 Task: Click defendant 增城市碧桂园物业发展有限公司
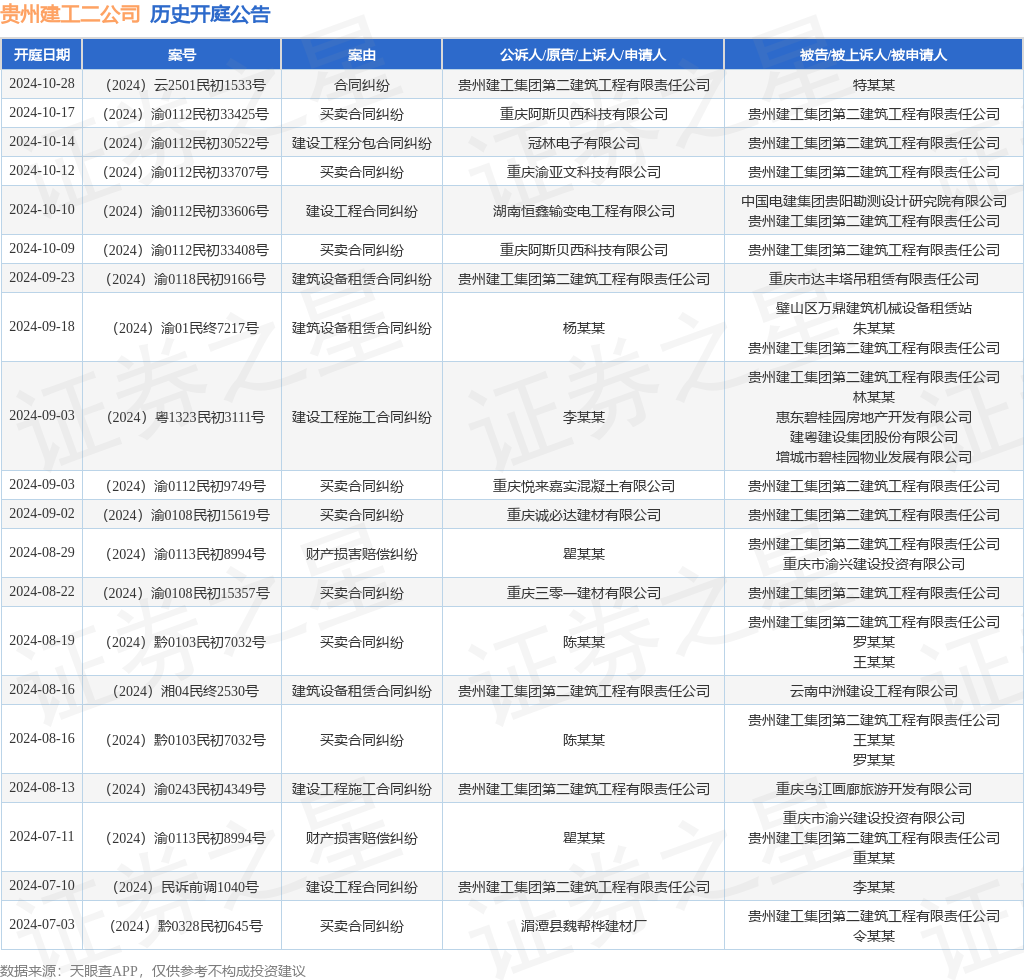click(x=873, y=457)
